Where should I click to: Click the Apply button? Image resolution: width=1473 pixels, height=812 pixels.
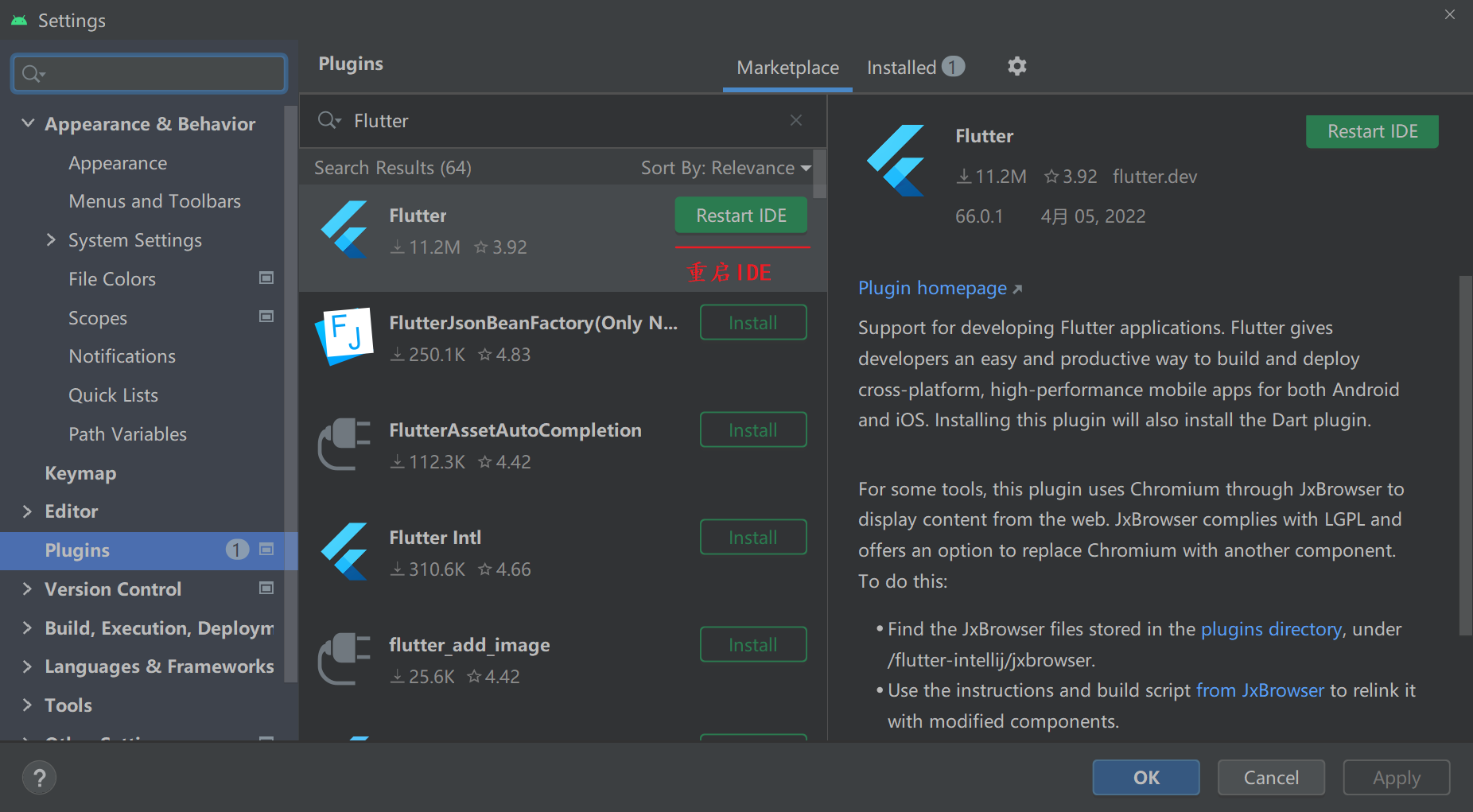(x=1397, y=777)
